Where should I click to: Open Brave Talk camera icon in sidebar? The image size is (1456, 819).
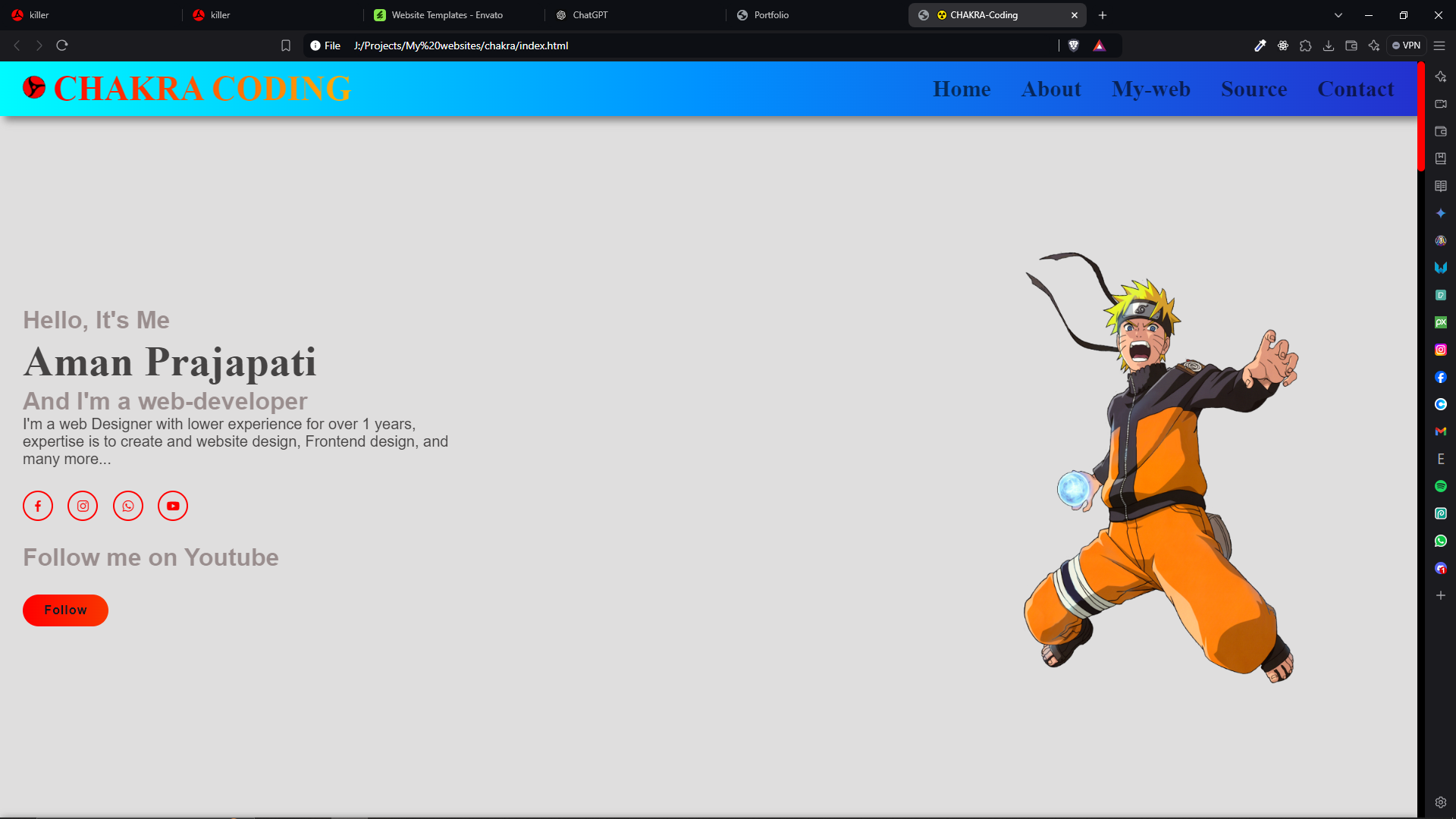[1441, 104]
